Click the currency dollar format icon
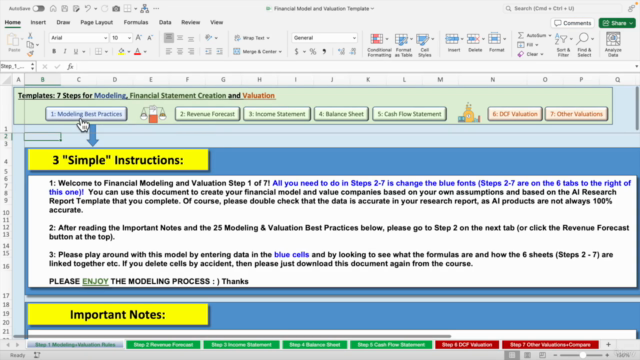Viewport: 640px width, 360px height. pyautogui.click(x=297, y=51)
